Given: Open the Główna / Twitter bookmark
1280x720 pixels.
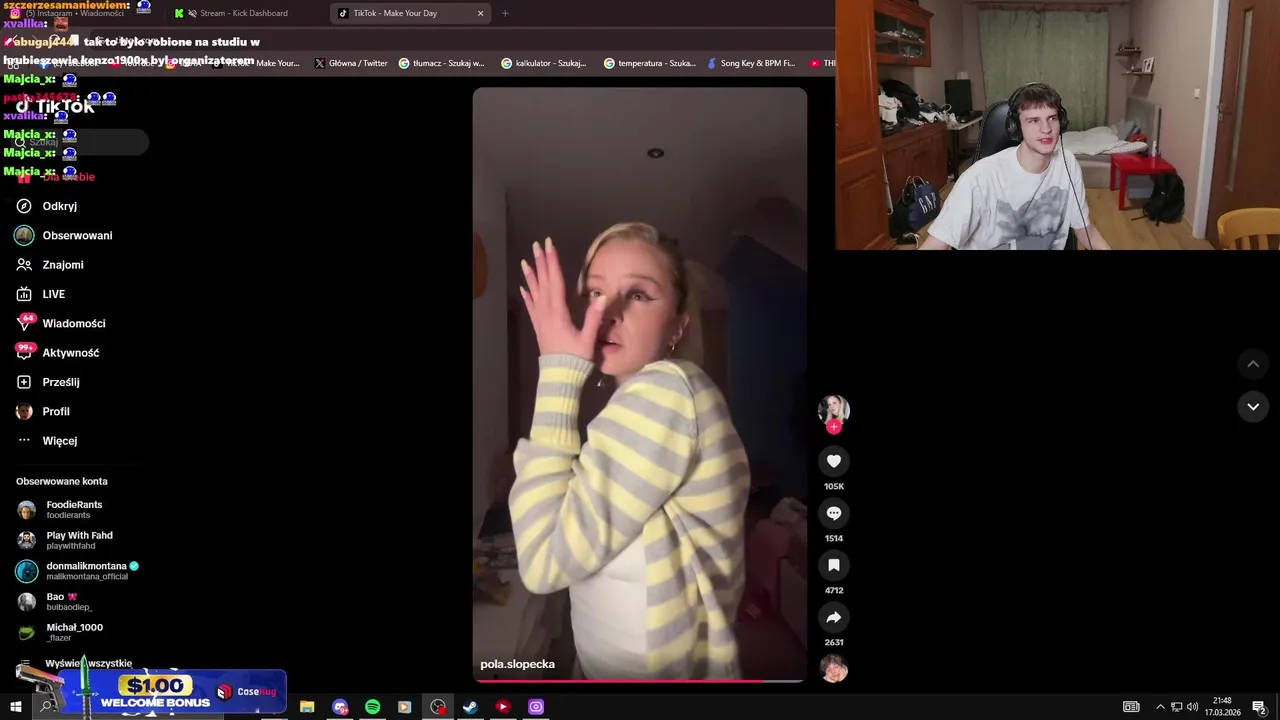Looking at the screenshot, I should (x=351, y=63).
